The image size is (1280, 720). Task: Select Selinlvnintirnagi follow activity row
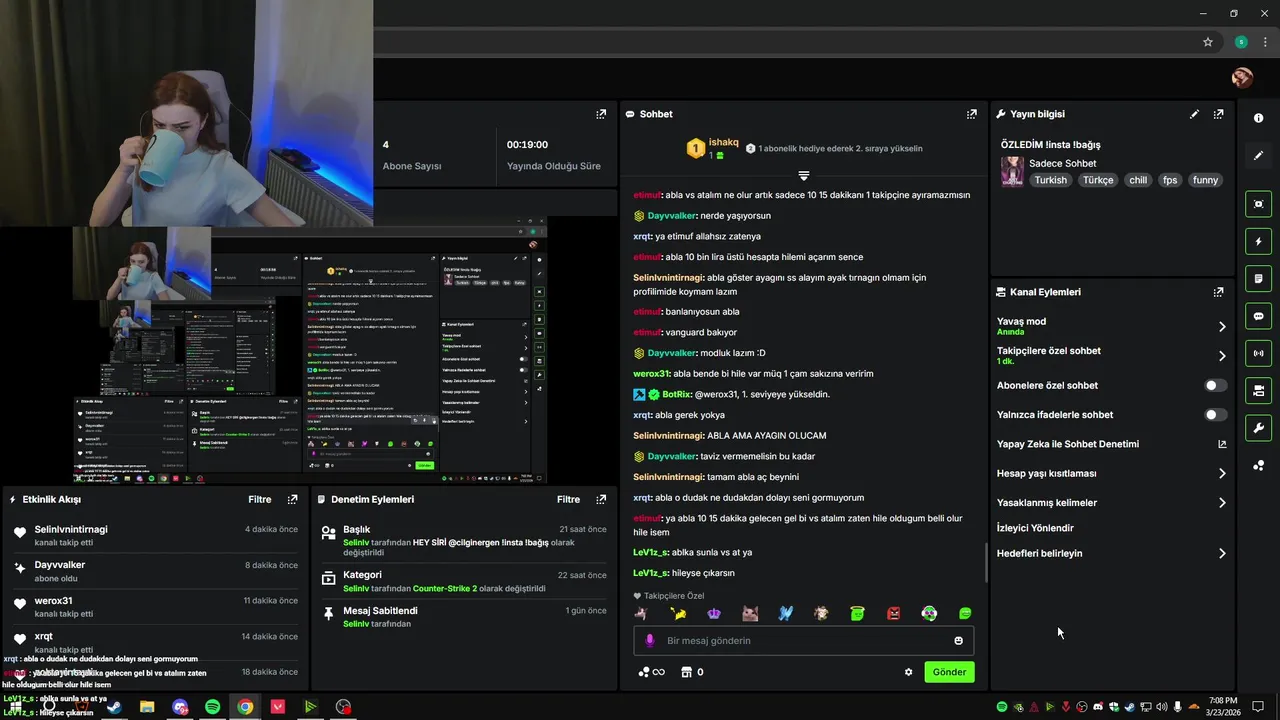coord(155,536)
